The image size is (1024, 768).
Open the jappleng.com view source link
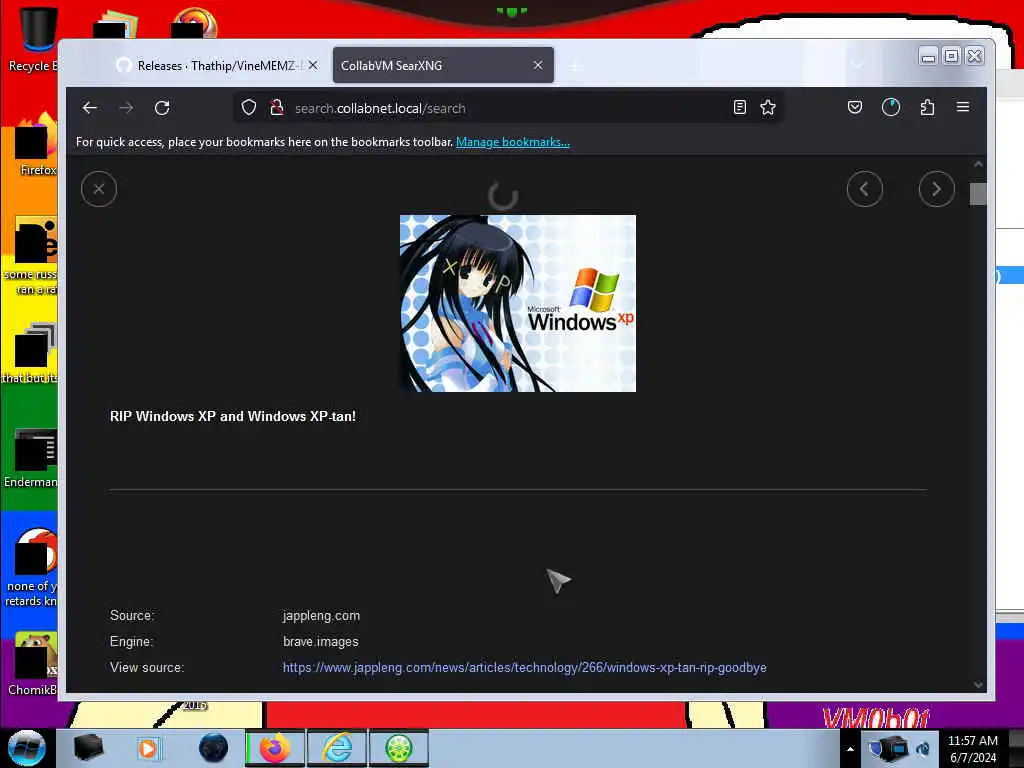(x=524, y=667)
